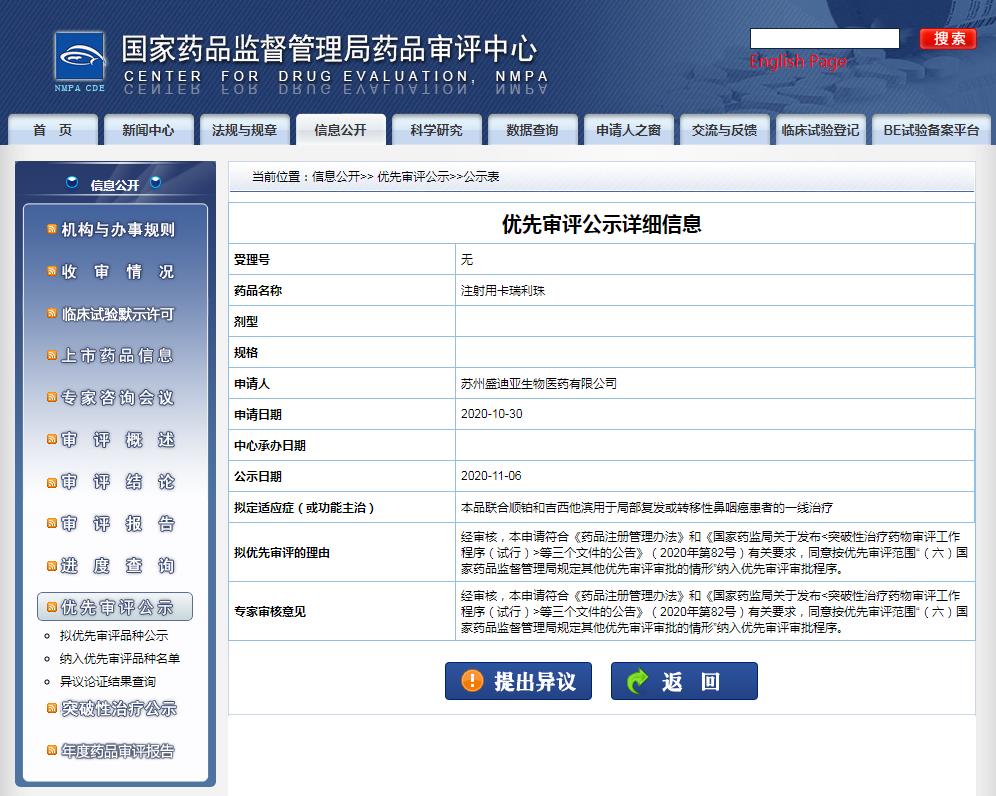The height and width of the screenshot is (796, 996).
Task: Open 年度药品审评报告 in sidebar
Action: click(x=118, y=751)
